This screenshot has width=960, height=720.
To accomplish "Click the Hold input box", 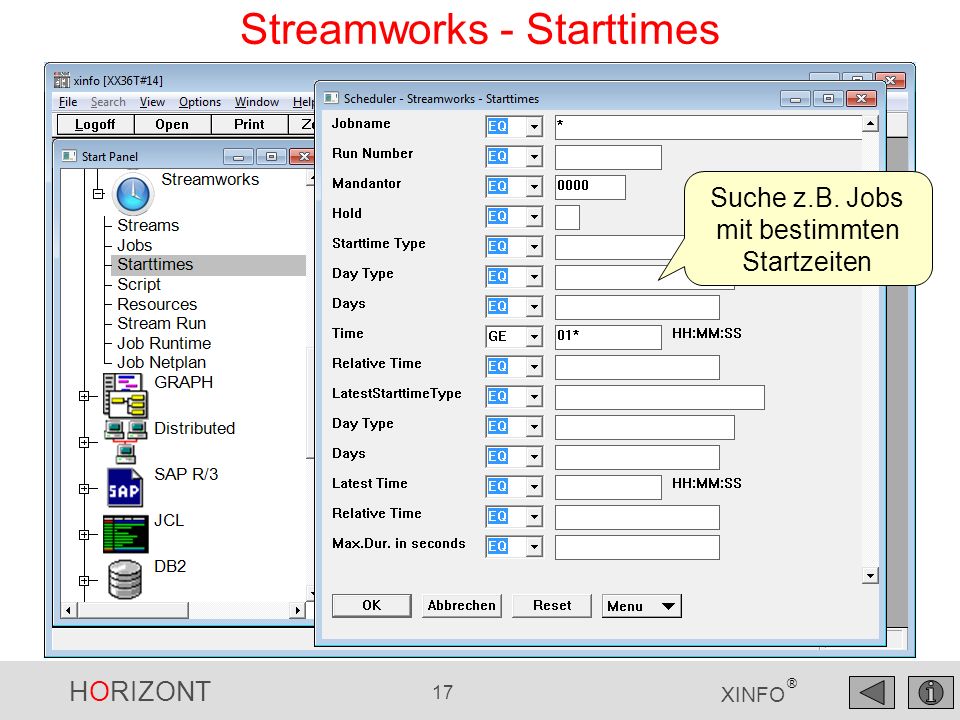I will click(x=568, y=217).
